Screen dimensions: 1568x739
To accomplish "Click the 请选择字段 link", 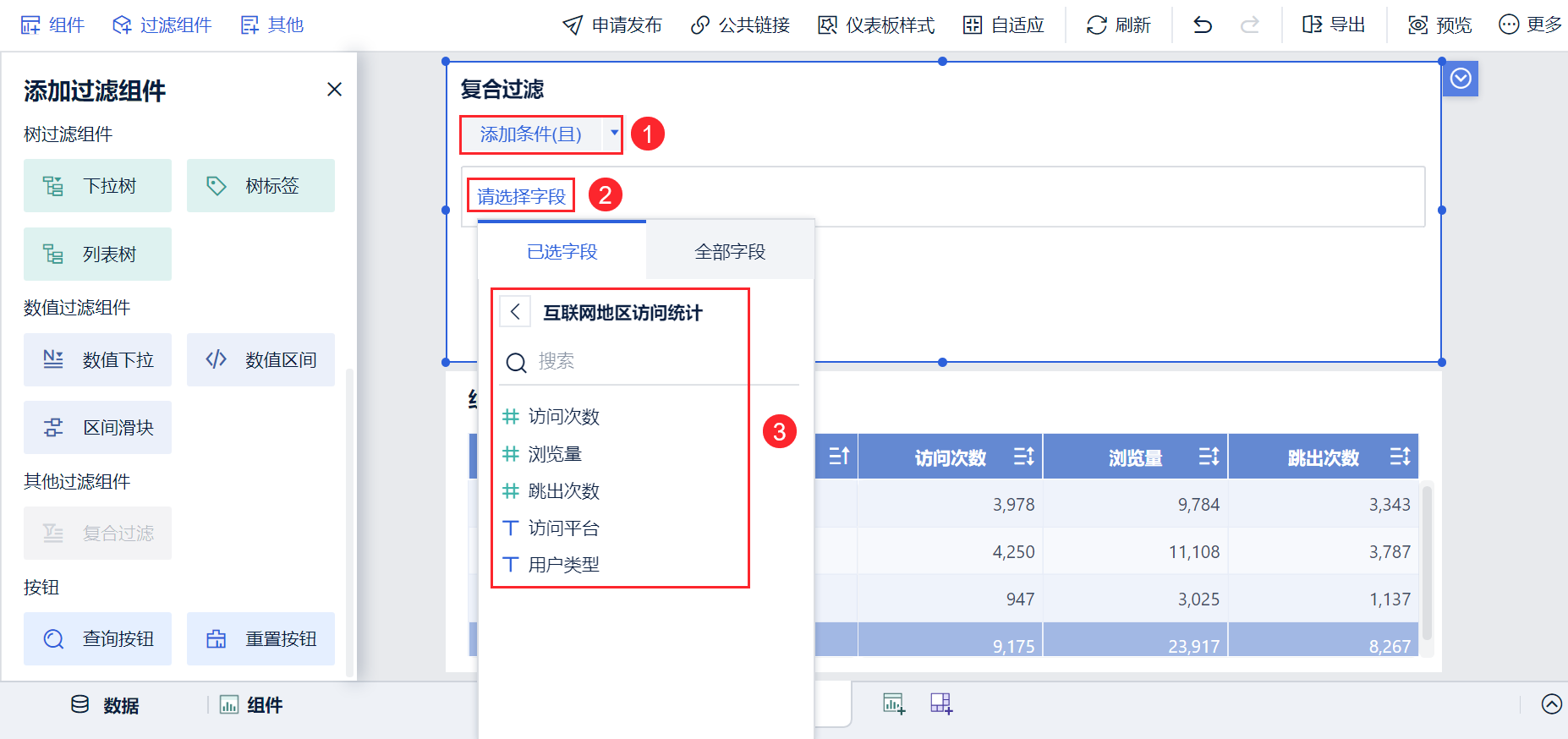I will click(x=521, y=196).
